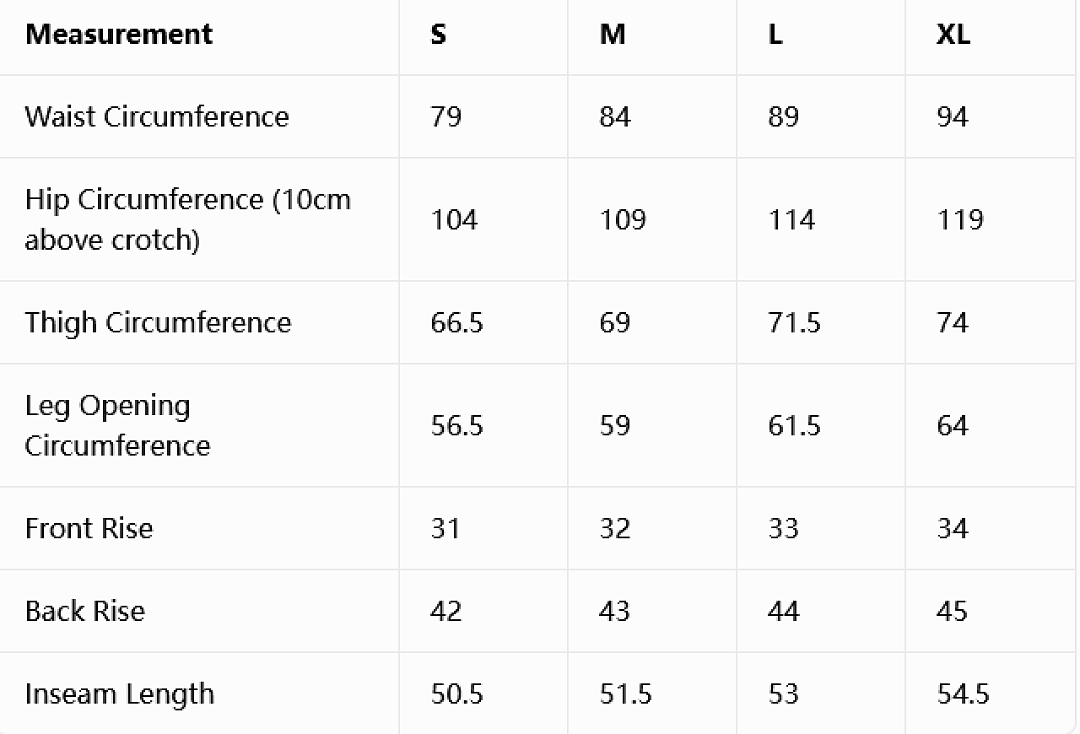Select the Leg Opening Circumference label
This screenshot has height=734, width=1080.
pyautogui.click(x=117, y=426)
